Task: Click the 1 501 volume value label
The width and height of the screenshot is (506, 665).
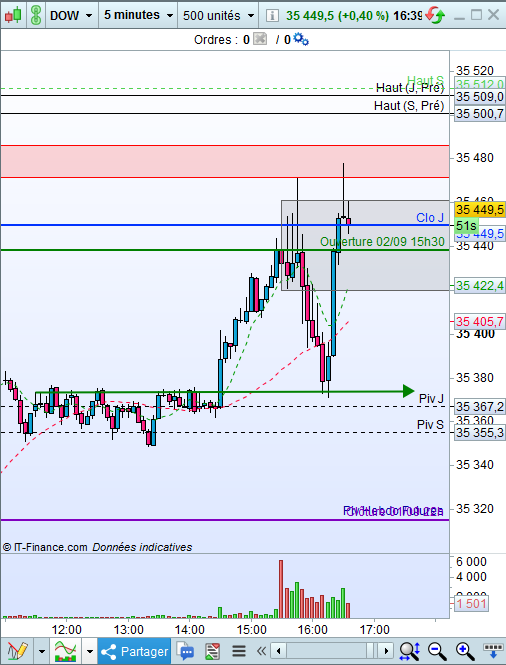Action: pyautogui.click(x=471, y=603)
